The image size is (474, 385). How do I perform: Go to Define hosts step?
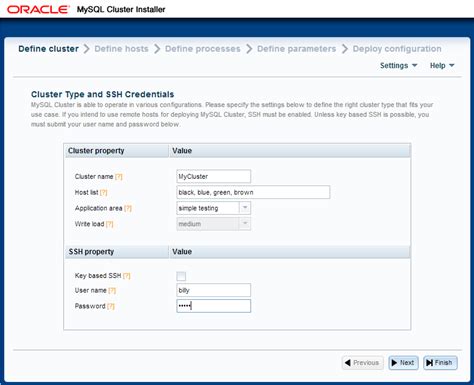pyautogui.click(x=121, y=49)
